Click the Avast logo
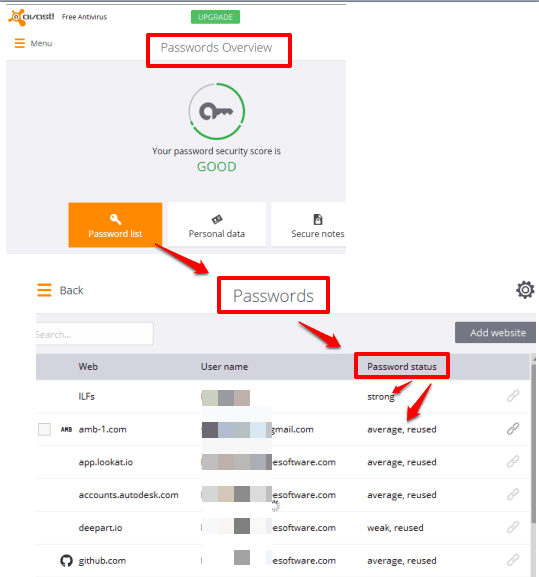This screenshot has height=577, width=539. tap(31, 17)
